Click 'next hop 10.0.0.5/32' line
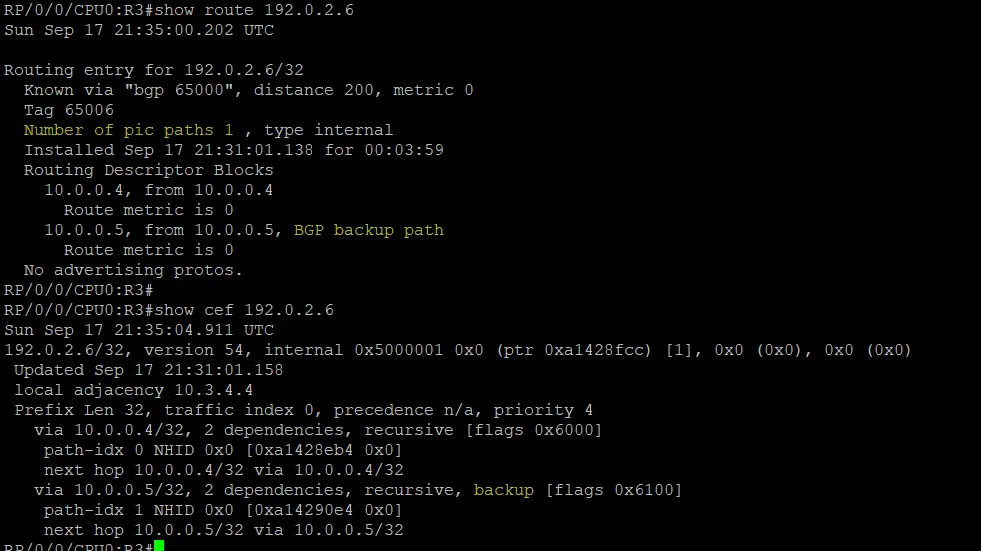Viewport: 981px width, 551px height. (x=223, y=530)
